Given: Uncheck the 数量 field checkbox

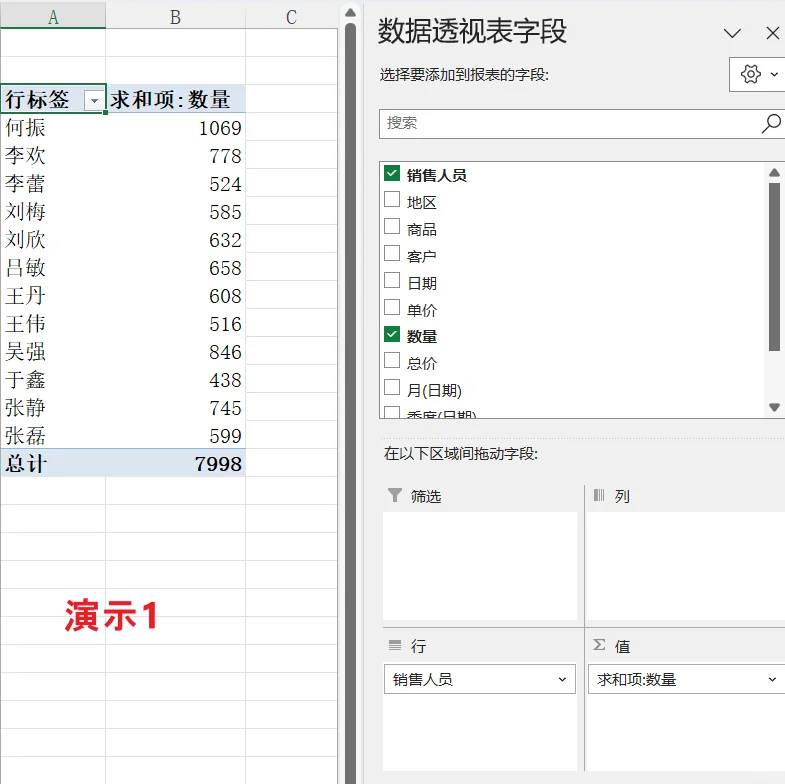Looking at the screenshot, I should (x=392, y=334).
